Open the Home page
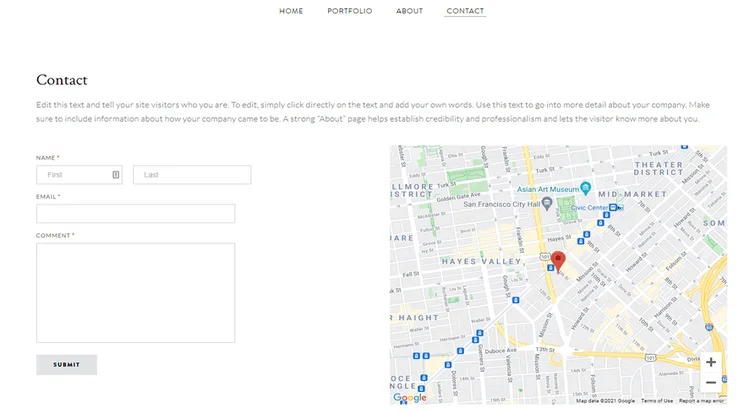 pyautogui.click(x=291, y=11)
